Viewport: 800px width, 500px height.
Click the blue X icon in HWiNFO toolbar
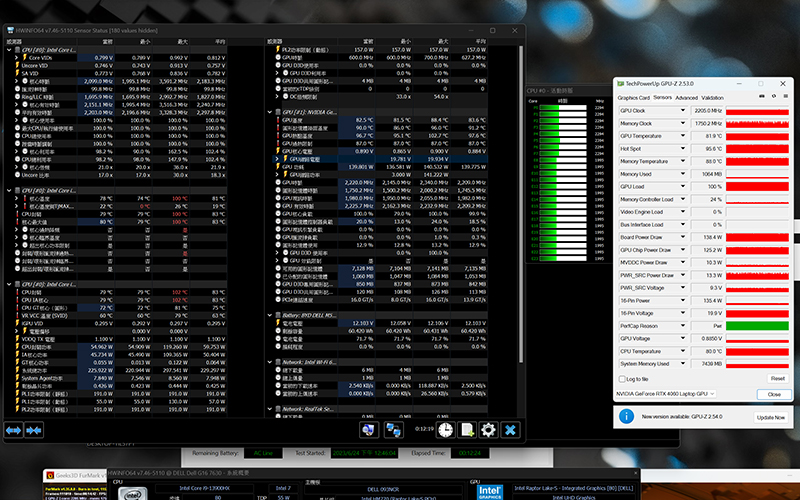(x=510, y=430)
